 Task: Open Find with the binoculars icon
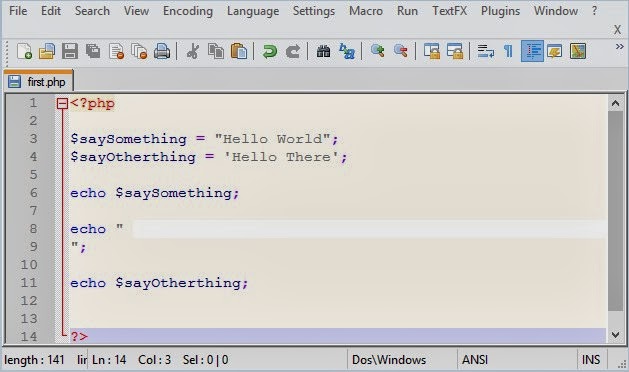click(323, 51)
